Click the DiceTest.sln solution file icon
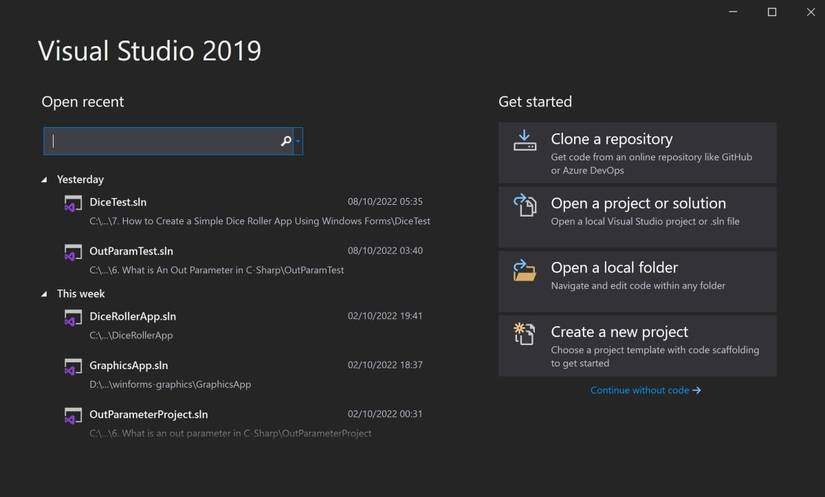This screenshot has width=825, height=497. coord(73,204)
